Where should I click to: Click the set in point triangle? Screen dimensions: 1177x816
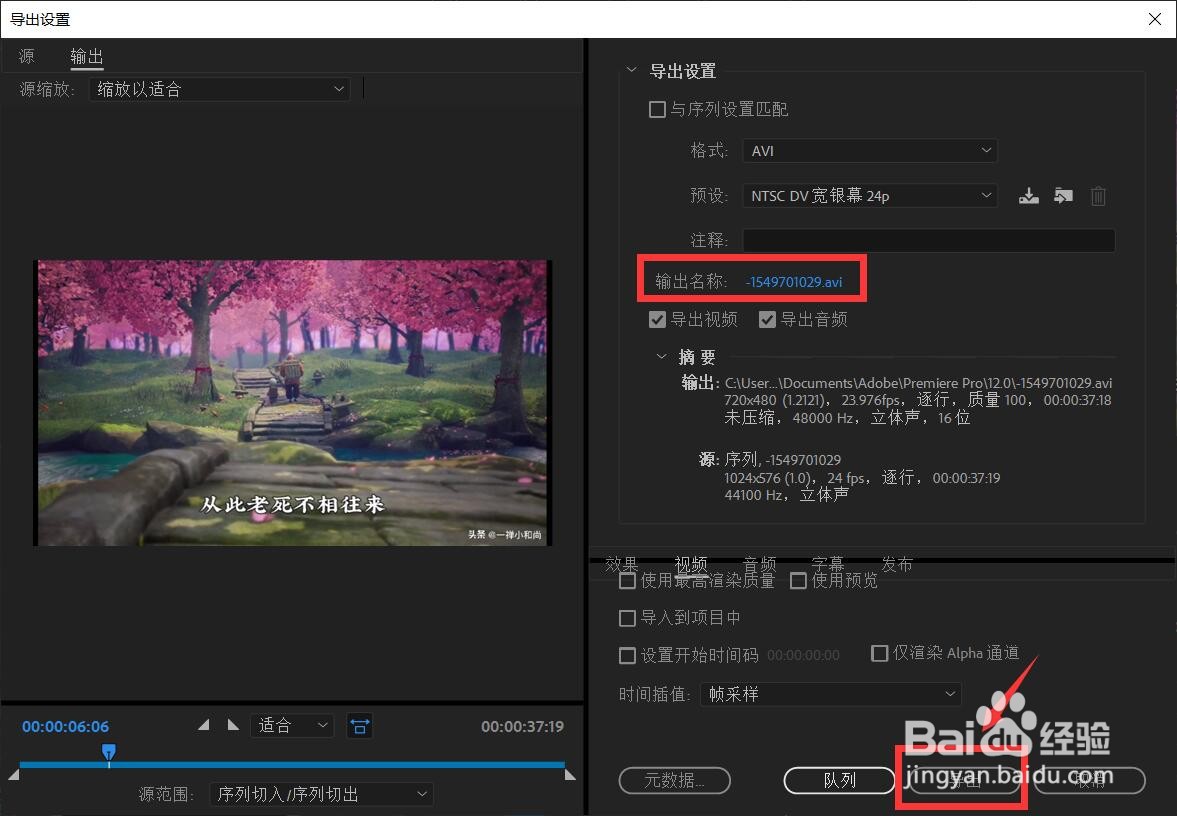click(x=203, y=725)
